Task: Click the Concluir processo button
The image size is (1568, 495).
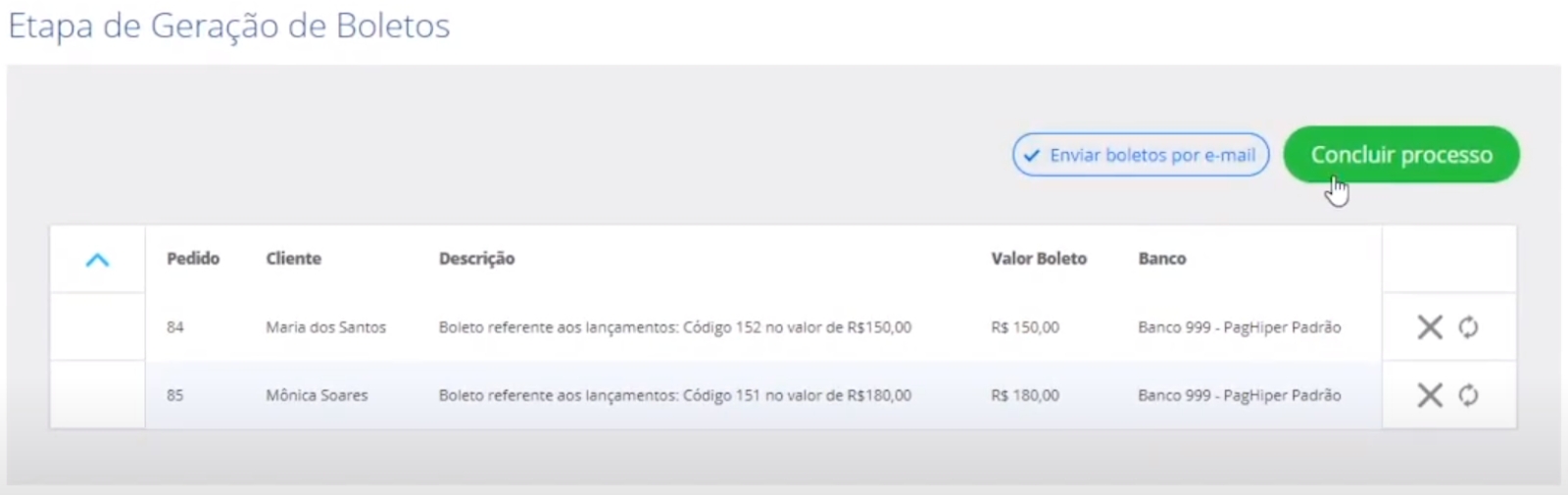Action: 1401,155
